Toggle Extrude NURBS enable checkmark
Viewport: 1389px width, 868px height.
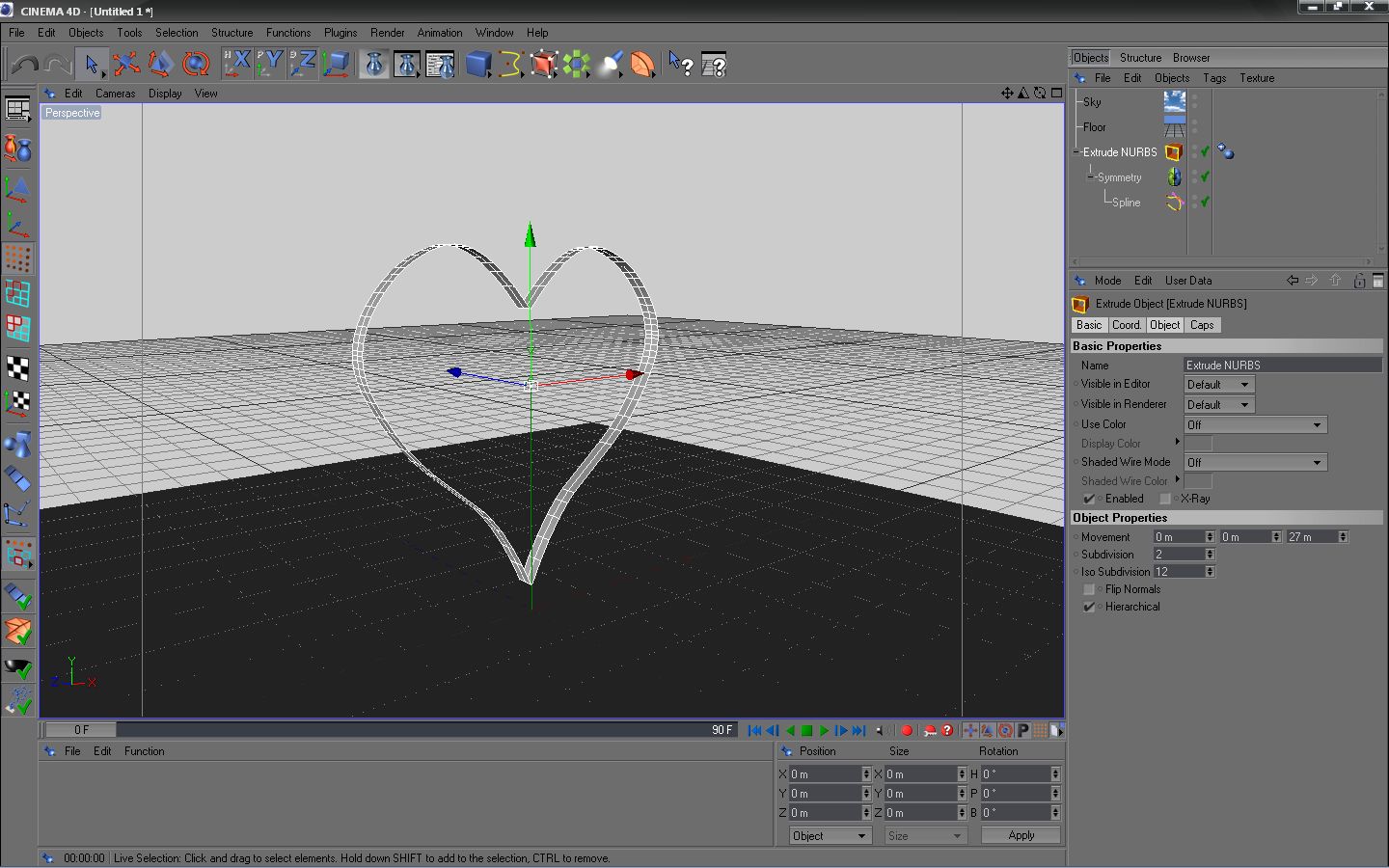click(1205, 151)
